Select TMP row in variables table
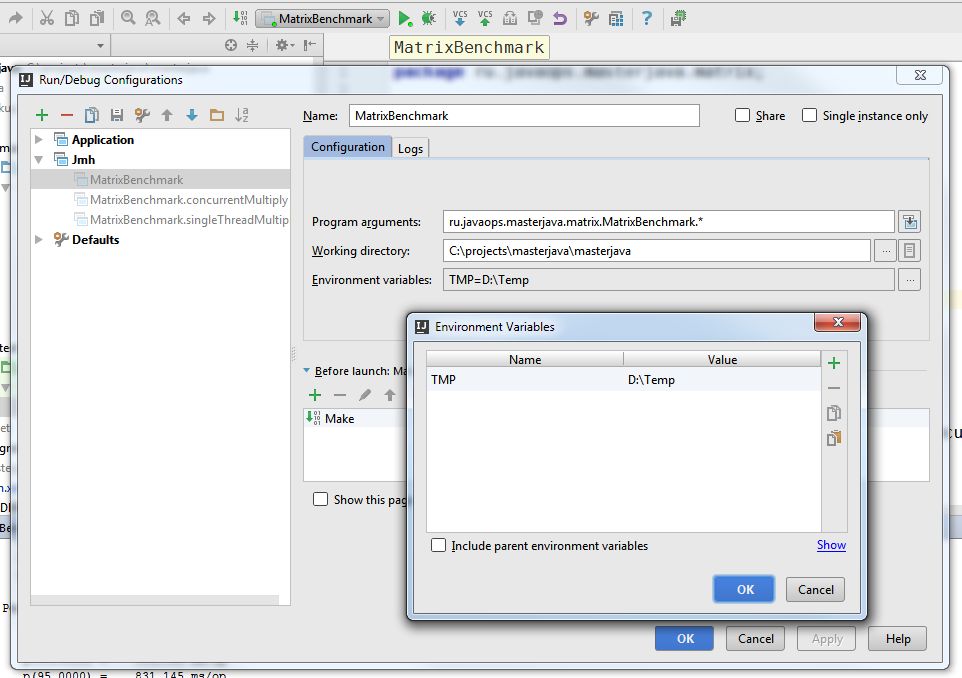Viewport: 962px width, 678px height. pos(623,380)
